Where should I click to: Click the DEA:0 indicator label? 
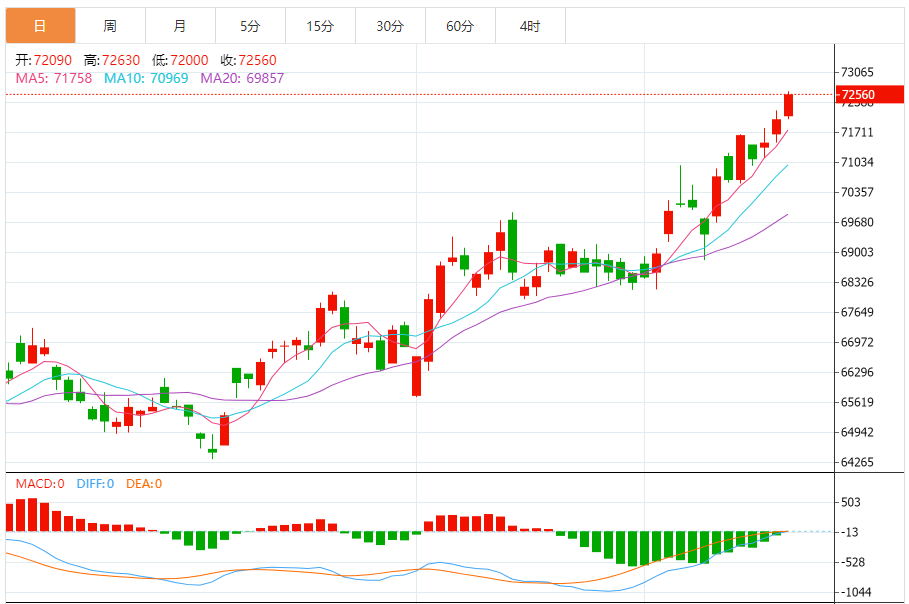[144, 483]
